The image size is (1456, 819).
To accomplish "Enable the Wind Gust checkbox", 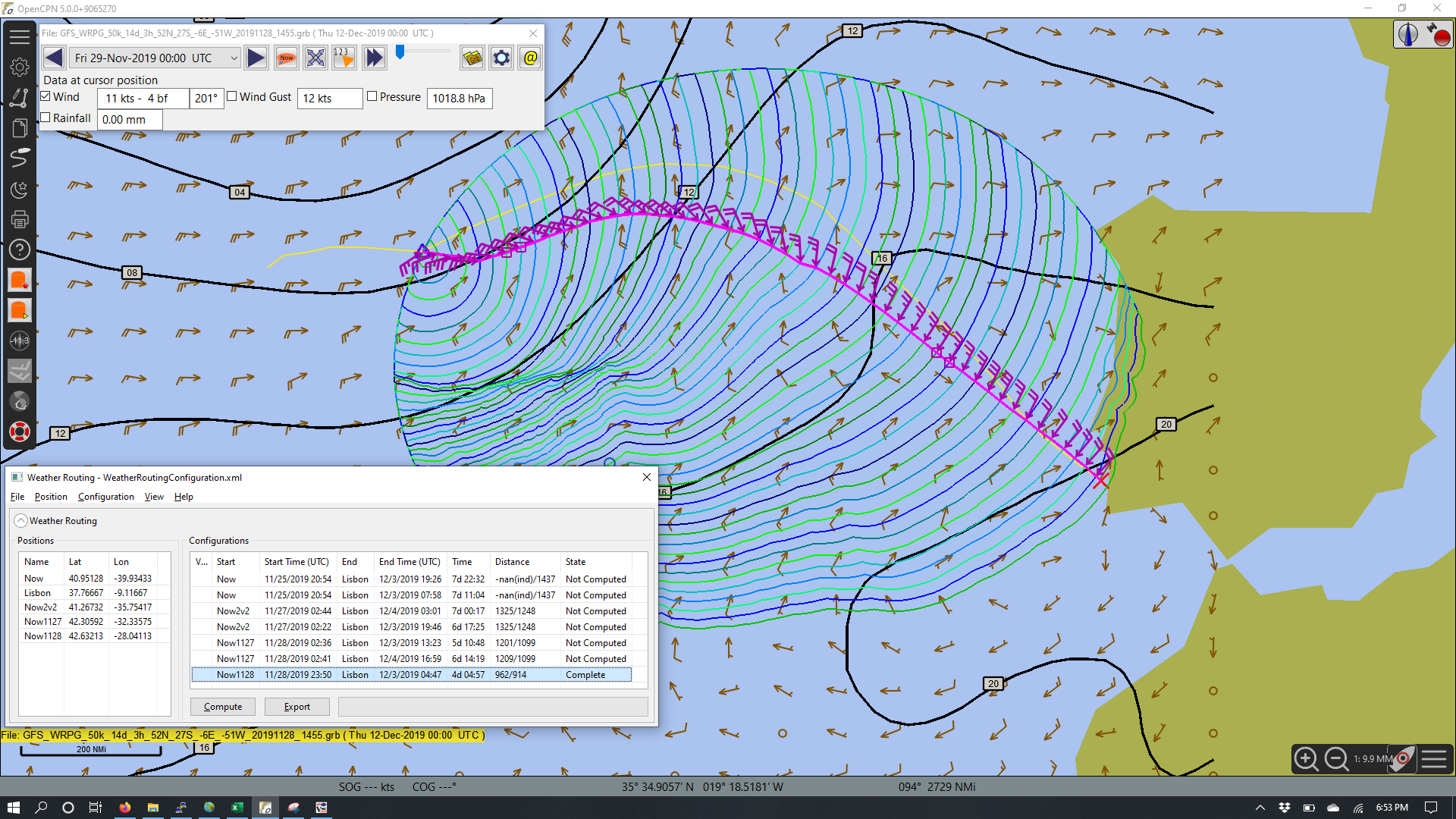I will click(232, 96).
